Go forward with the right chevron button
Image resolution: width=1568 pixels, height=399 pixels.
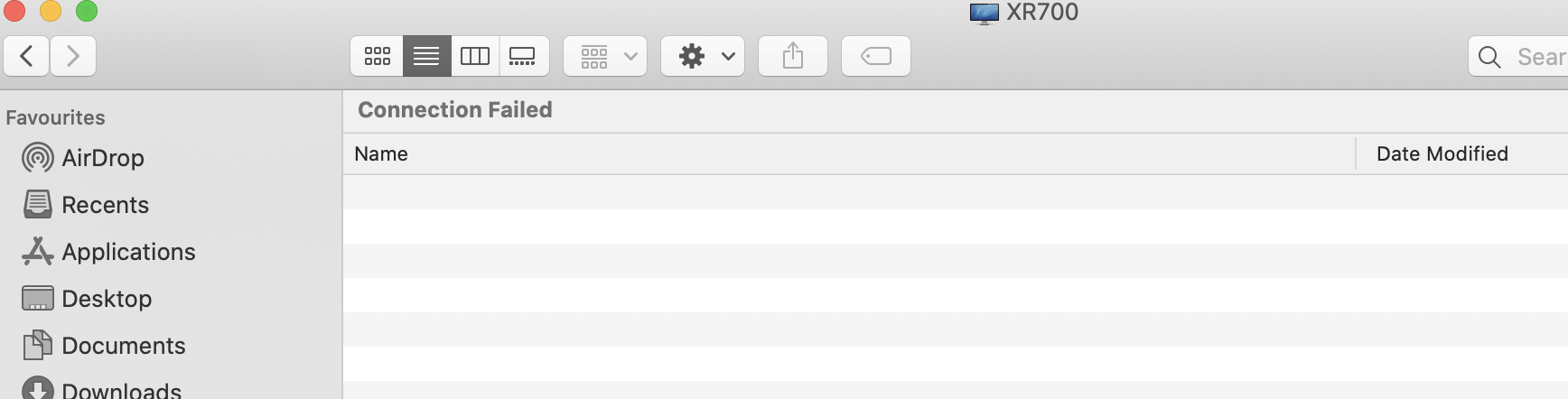pyautogui.click(x=73, y=57)
